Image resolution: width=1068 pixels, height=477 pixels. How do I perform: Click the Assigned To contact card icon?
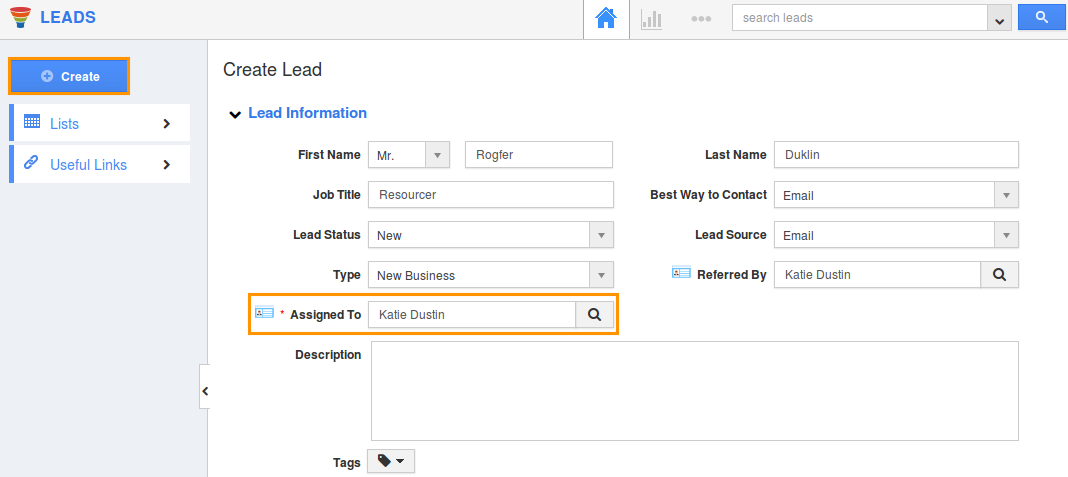click(x=264, y=313)
